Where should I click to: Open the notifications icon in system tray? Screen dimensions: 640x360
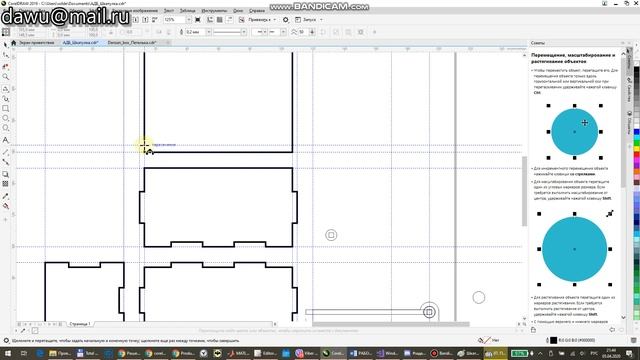[x=629, y=353]
